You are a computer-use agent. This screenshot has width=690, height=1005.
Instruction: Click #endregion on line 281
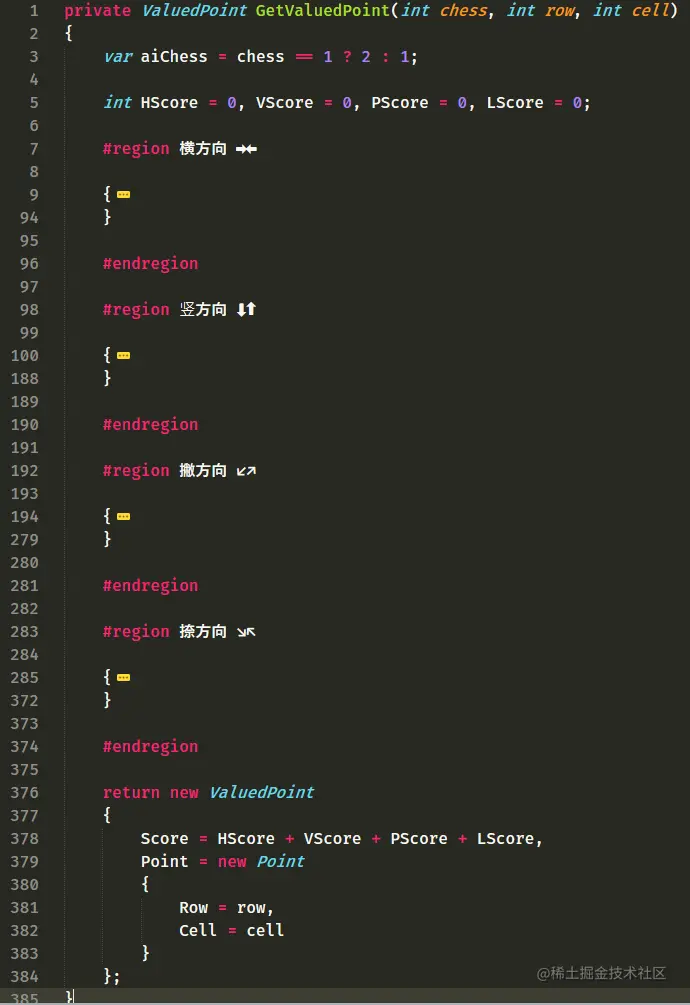[x=151, y=585]
